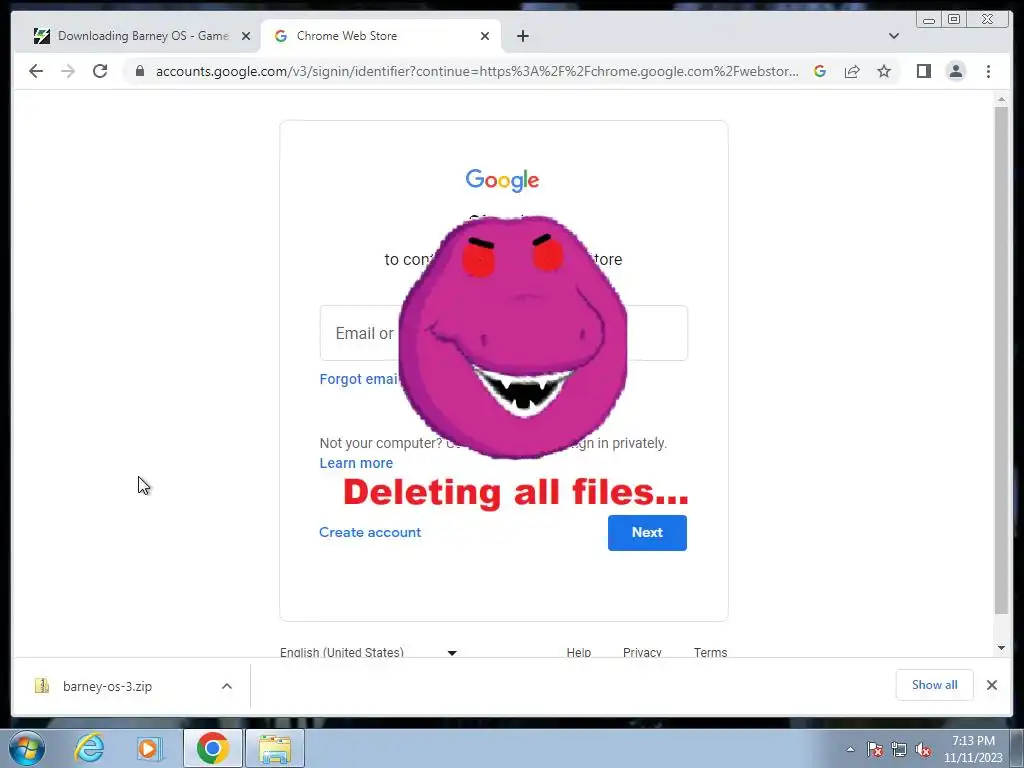Viewport: 1024px width, 768px height.
Task: Open Windows Media Player from the taskbar
Action: [149, 748]
